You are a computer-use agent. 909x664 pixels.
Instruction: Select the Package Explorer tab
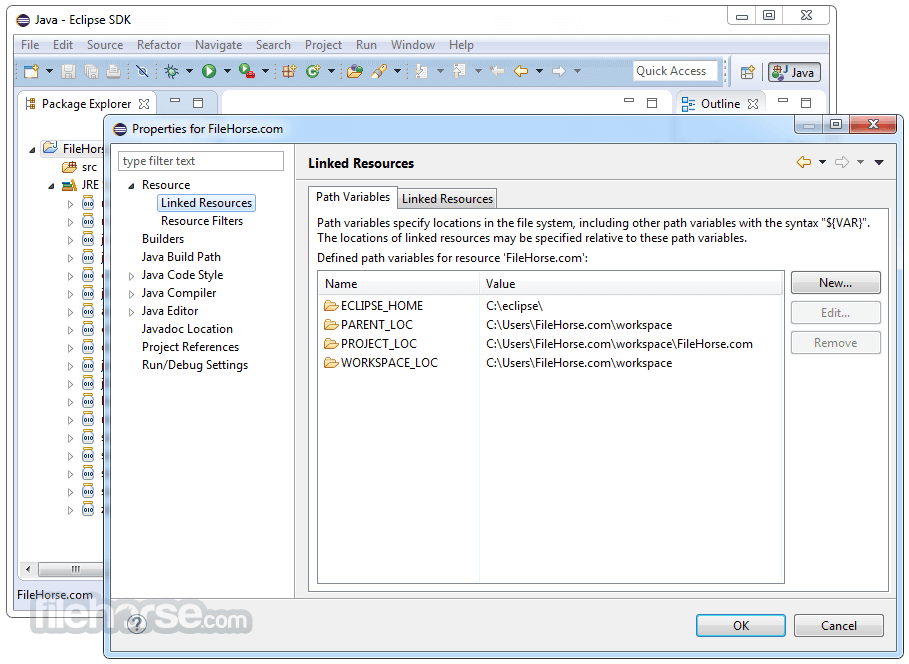[86, 104]
